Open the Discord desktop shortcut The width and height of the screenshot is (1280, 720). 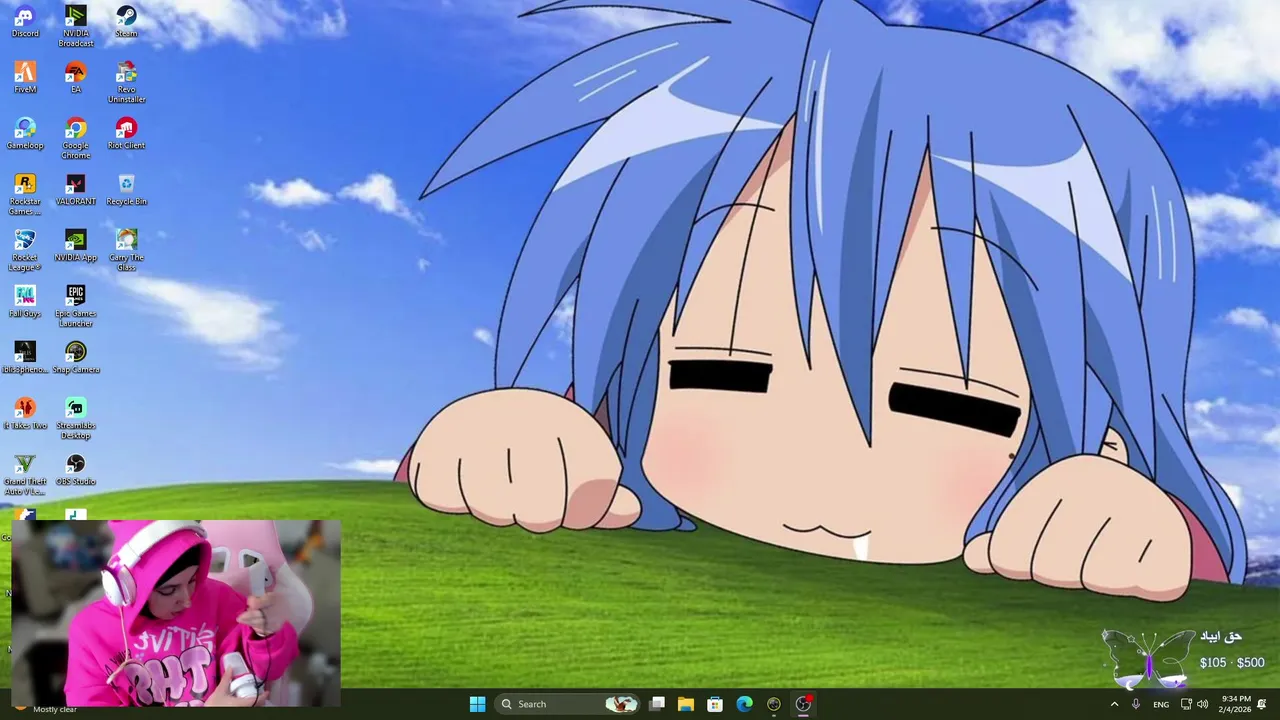[25, 22]
